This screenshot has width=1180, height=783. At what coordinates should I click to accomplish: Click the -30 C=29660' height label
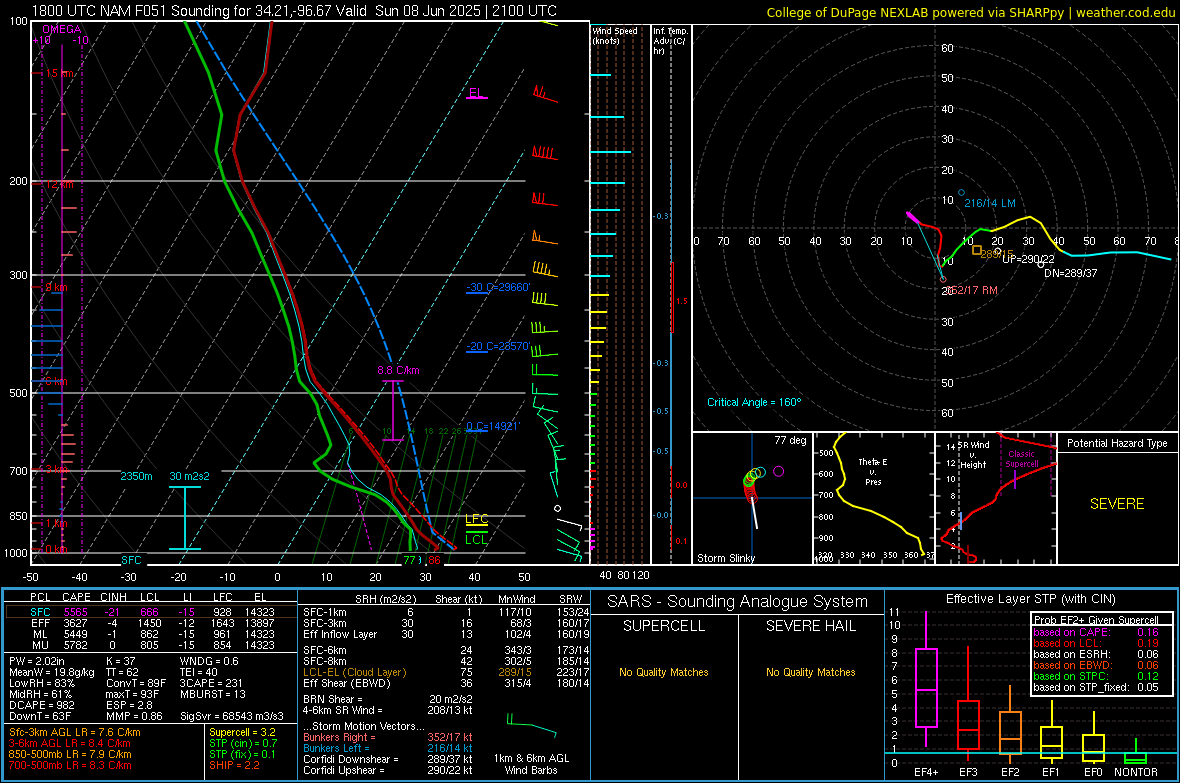click(x=497, y=287)
